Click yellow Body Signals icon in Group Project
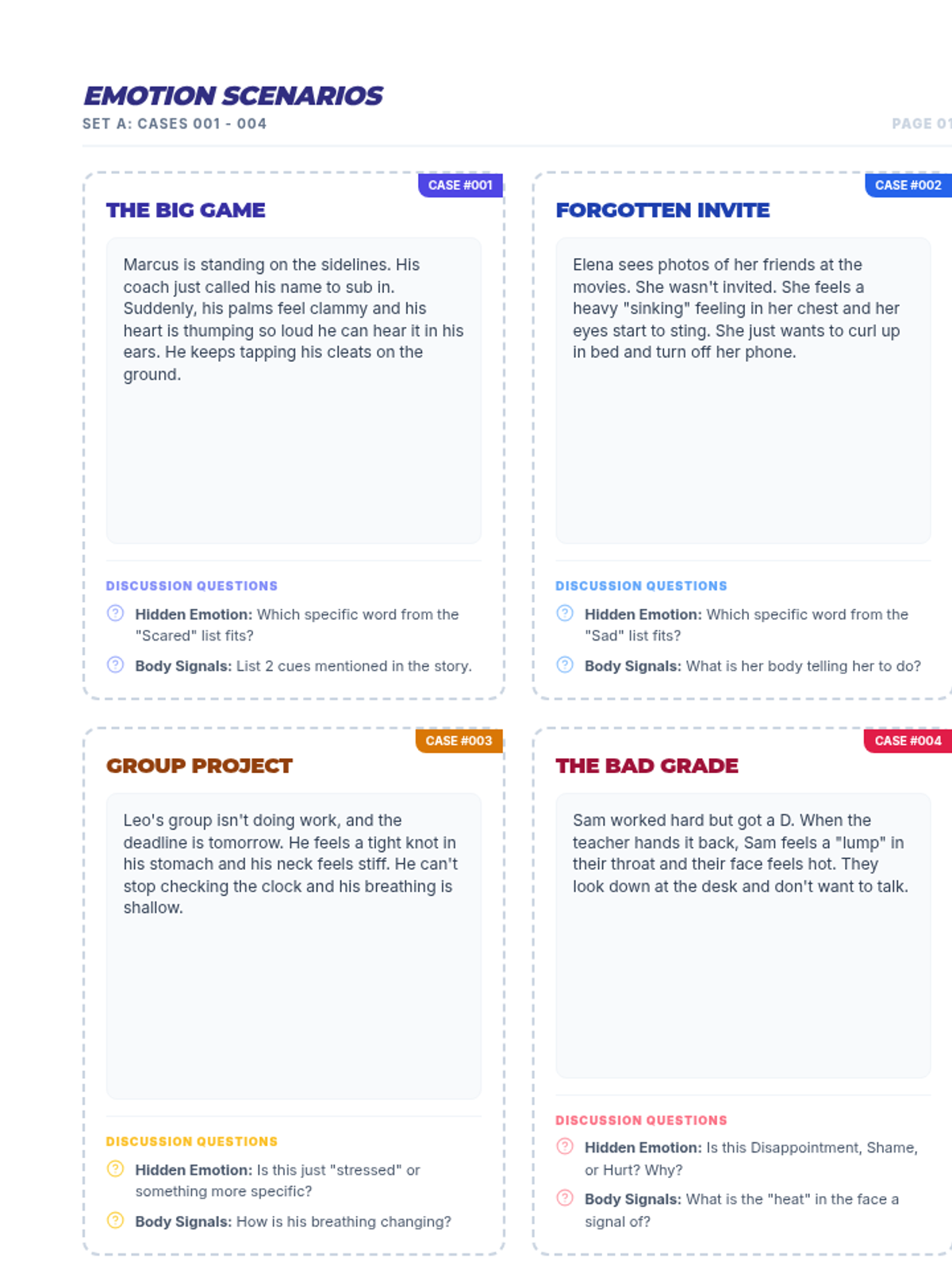Viewport: 952px width, 1270px height. point(115,1220)
